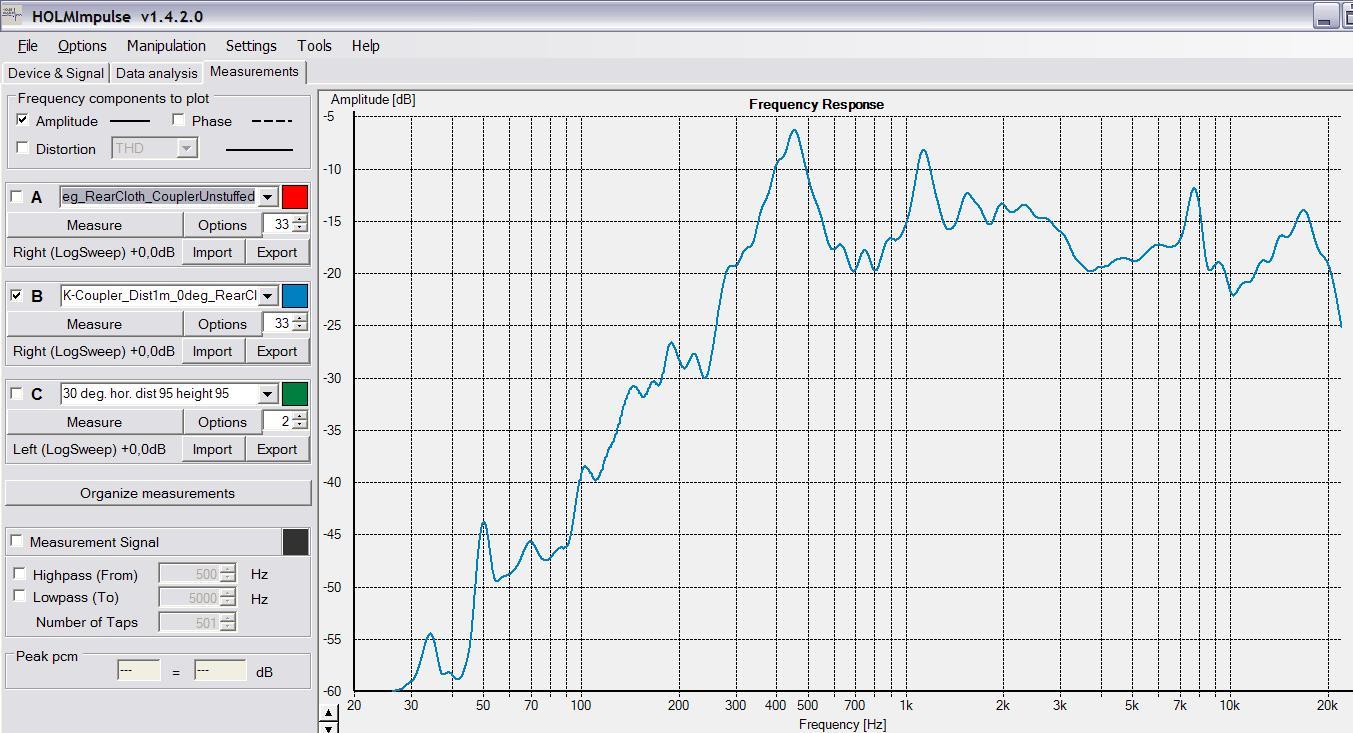Viewport: 1353px width, 733px height.
Task: Click the slot B stepper showing 33
Action: (285, 324)
